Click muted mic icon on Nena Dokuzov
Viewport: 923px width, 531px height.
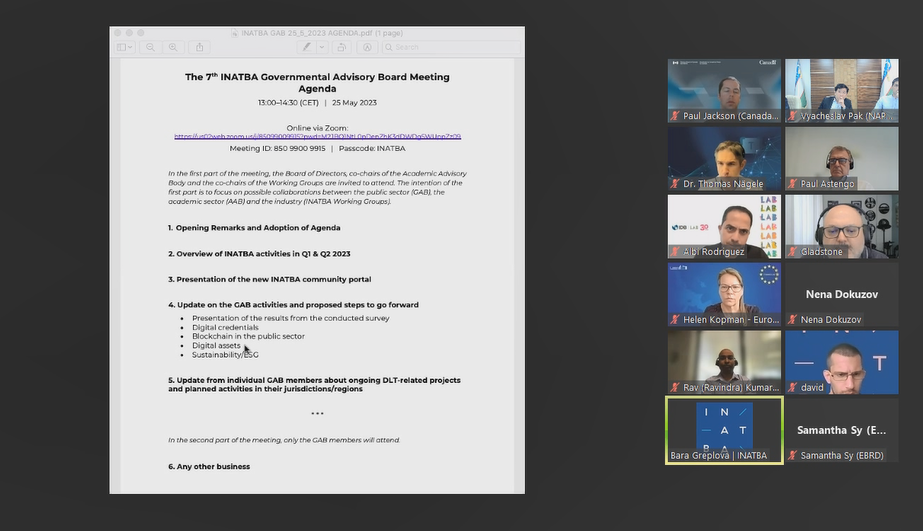[793, 320]
